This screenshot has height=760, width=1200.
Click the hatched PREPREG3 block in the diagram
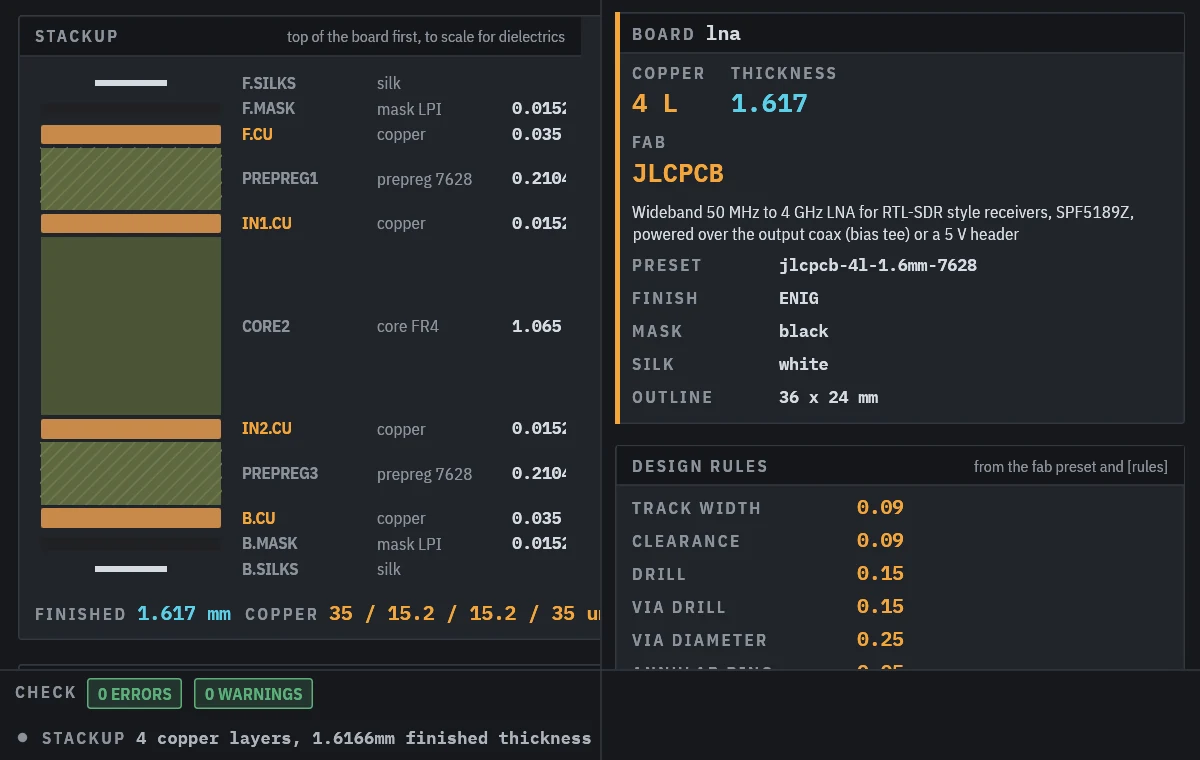pyautogui.click(x=131, y=474)
